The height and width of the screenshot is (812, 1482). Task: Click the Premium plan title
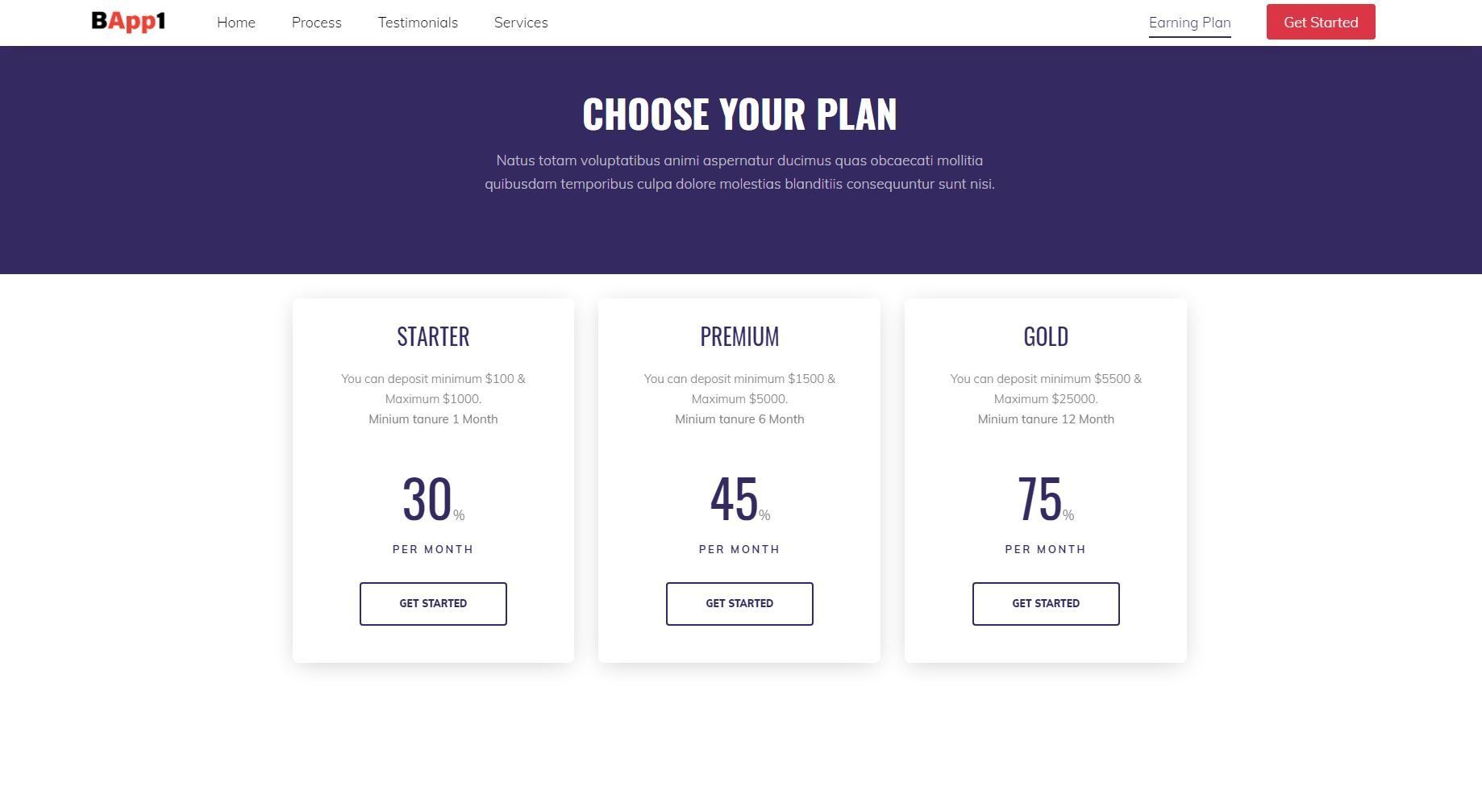click(739, 336)
